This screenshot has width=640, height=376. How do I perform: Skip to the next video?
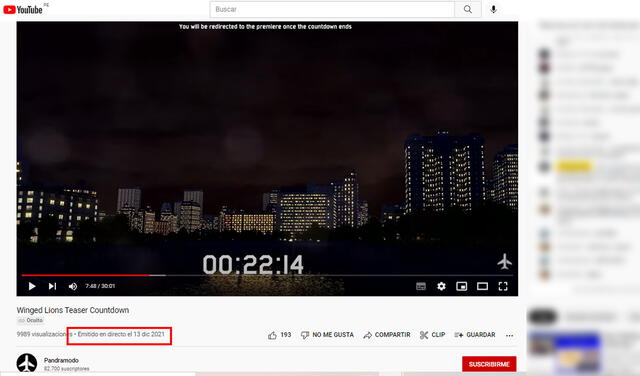(52, 286)
